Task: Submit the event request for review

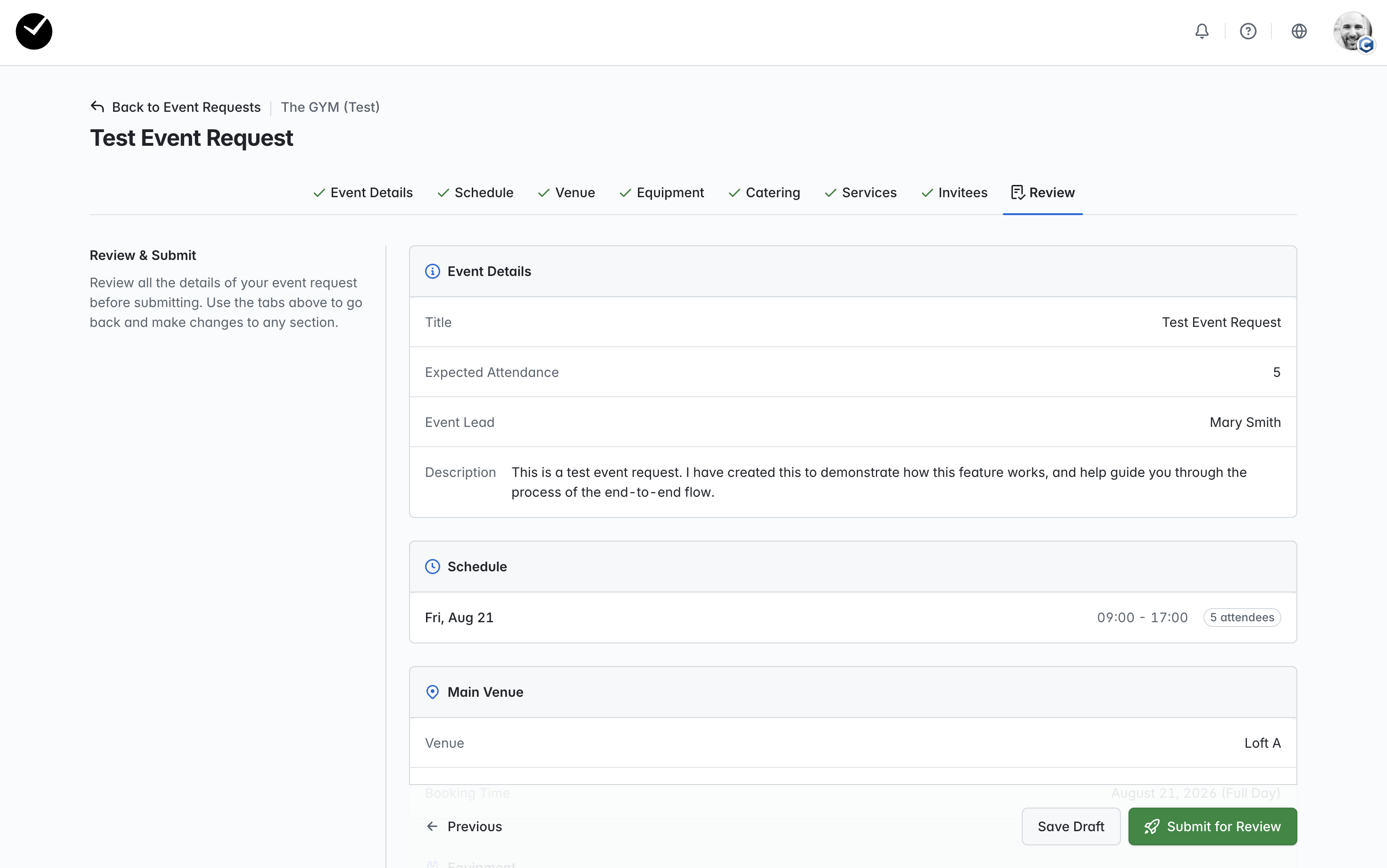Action: pos(1212,826)
